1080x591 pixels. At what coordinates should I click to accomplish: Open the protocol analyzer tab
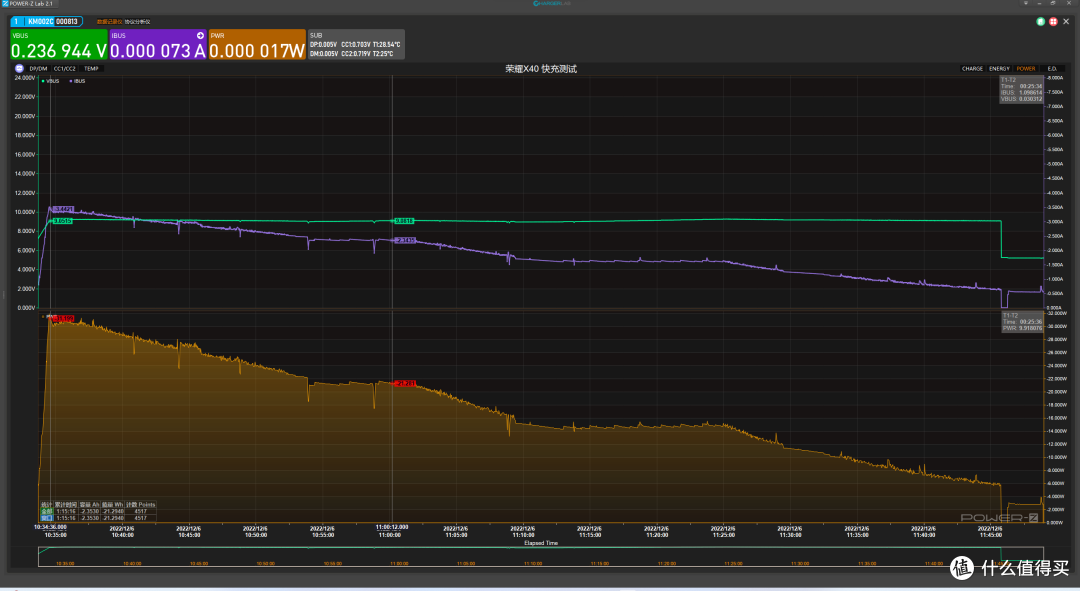(x=137, y=22)
